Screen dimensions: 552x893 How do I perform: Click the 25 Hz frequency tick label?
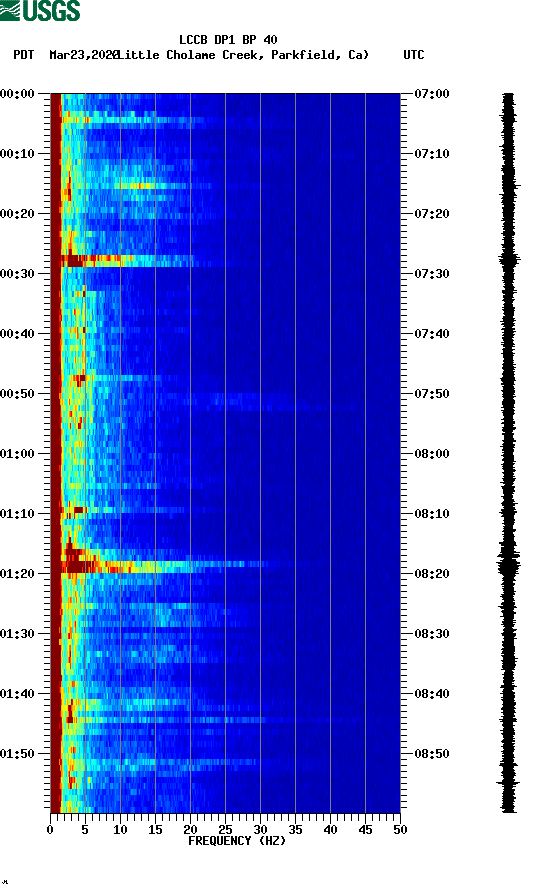tap(225, 830)
